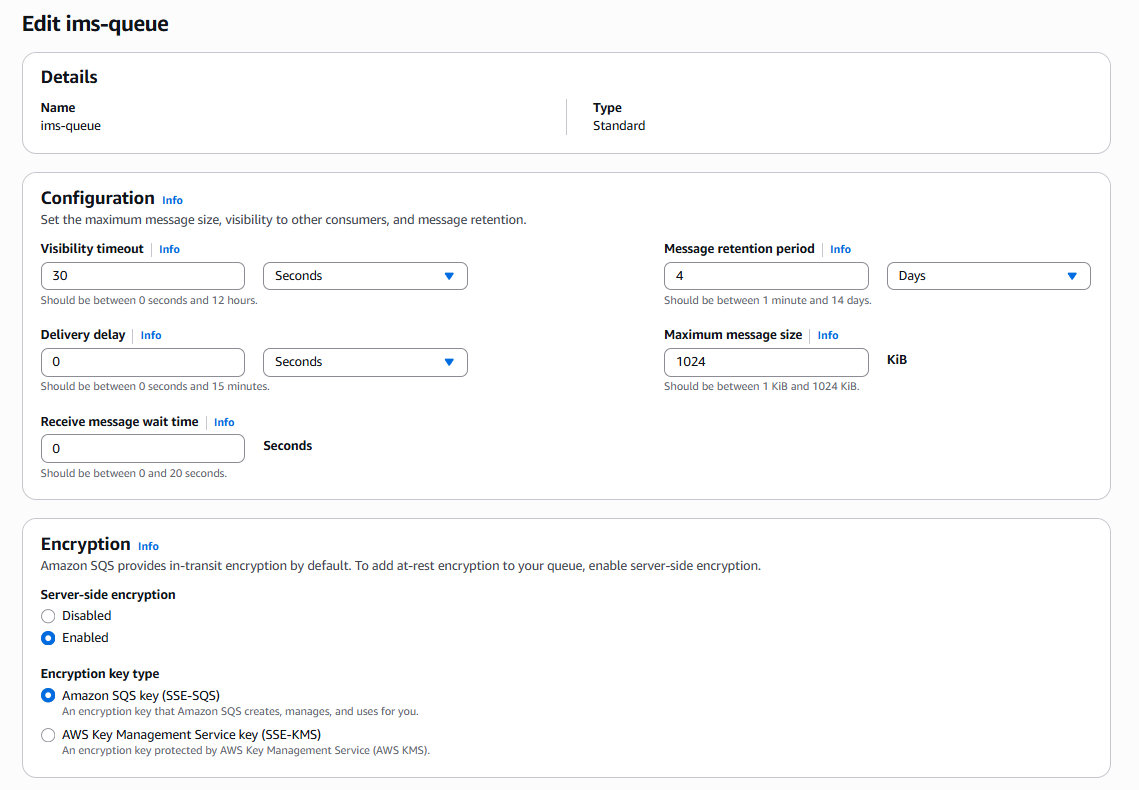1139x790 pixels.
Task: Click the Delivery delay value input
Action: click(142, 362)
